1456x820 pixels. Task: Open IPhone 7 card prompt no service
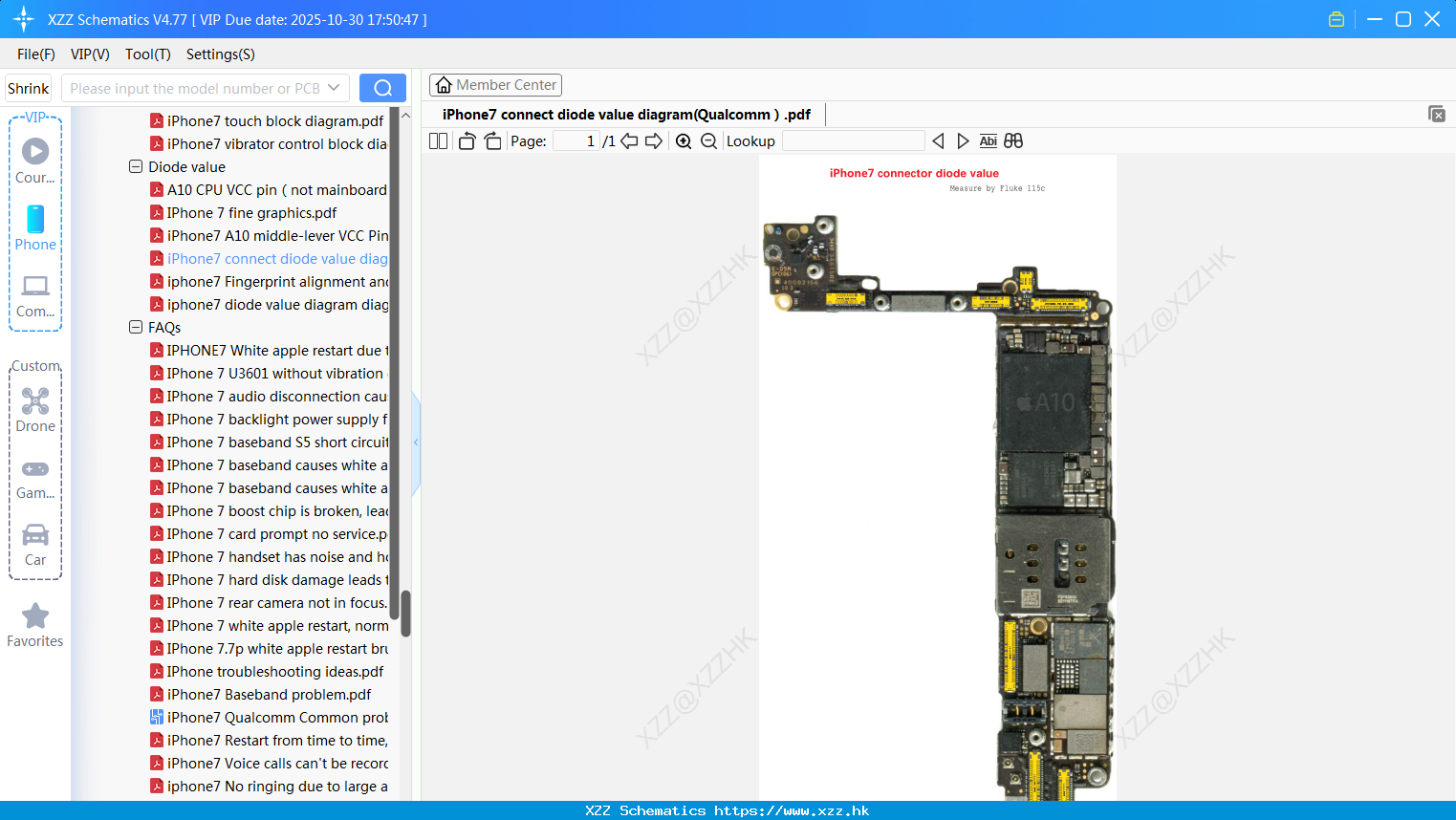coord(269,533)
